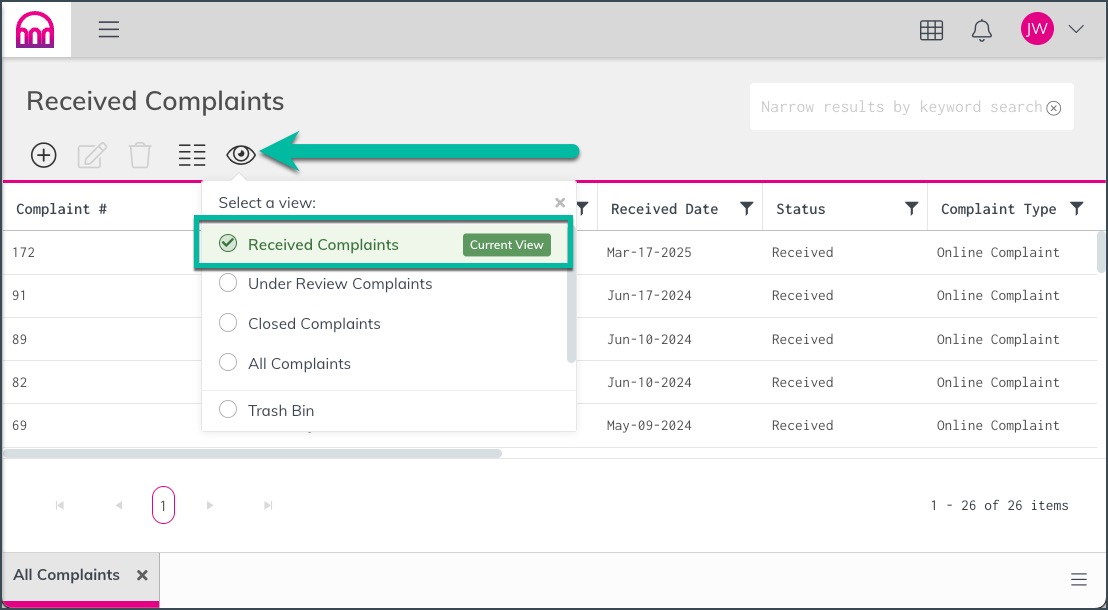Go to previous page arrow

click(x=119, y=505)
